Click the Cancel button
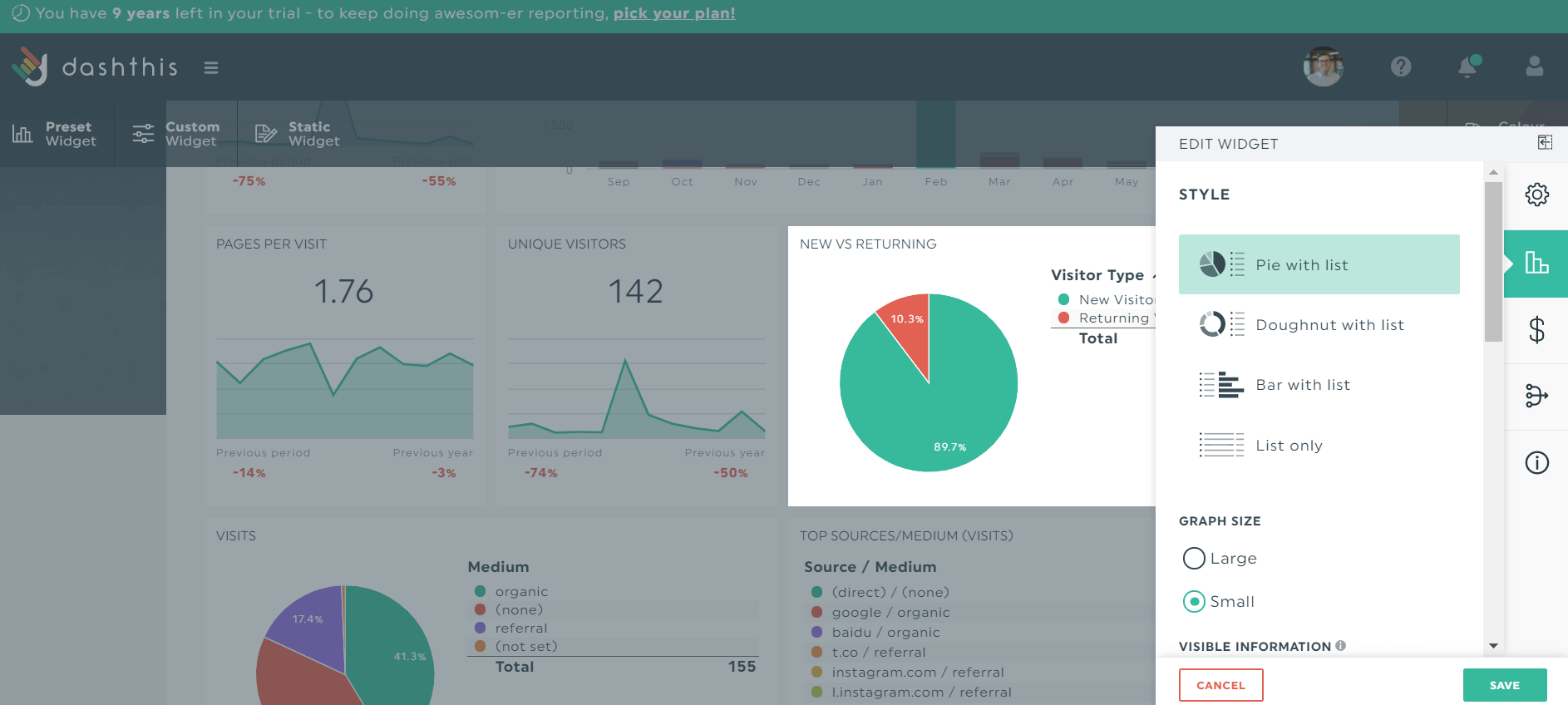The width and height of the screenshot is (1568, 705). [1220, 685]
